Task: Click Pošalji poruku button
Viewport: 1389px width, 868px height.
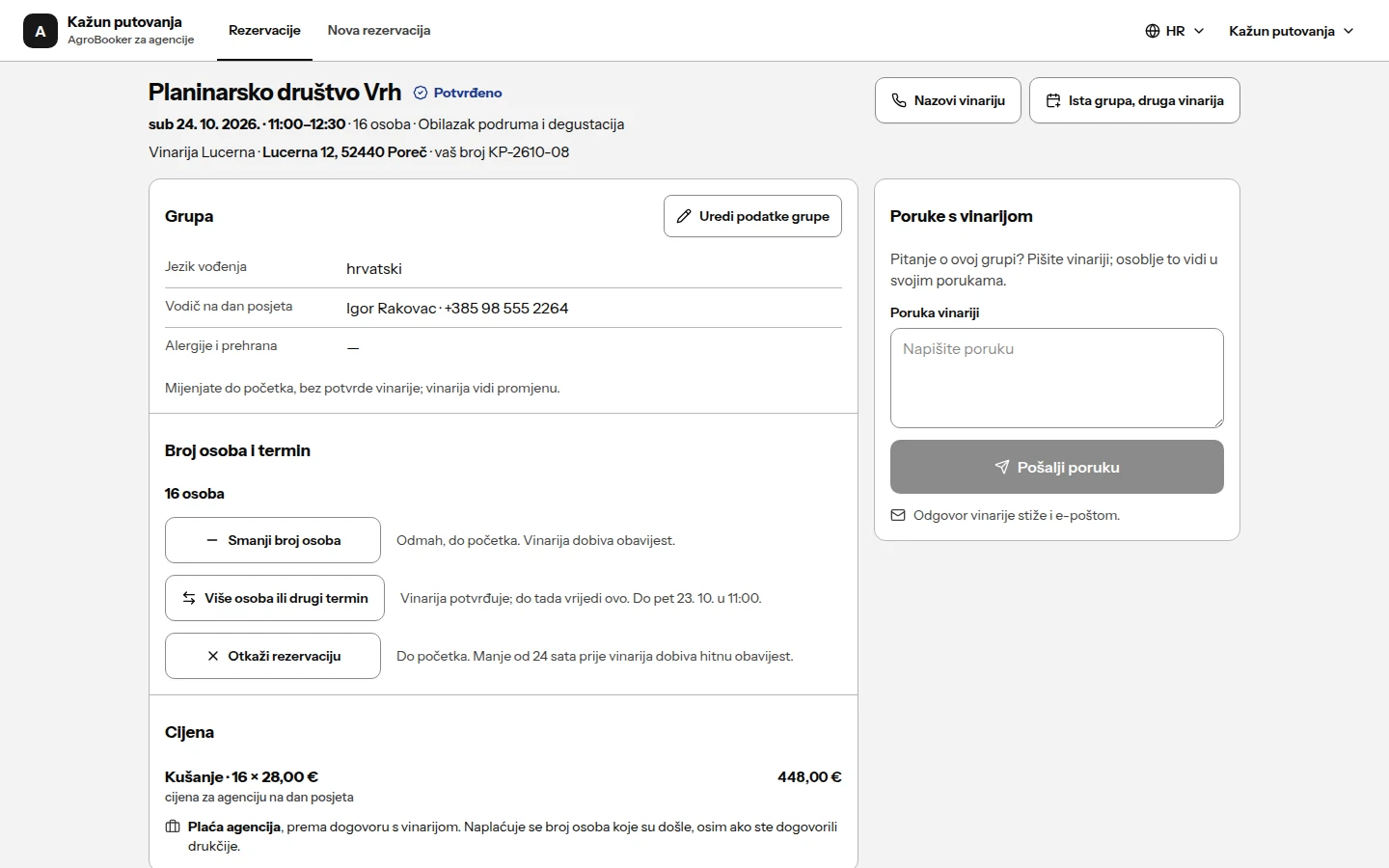Action: click(1057, 467)
